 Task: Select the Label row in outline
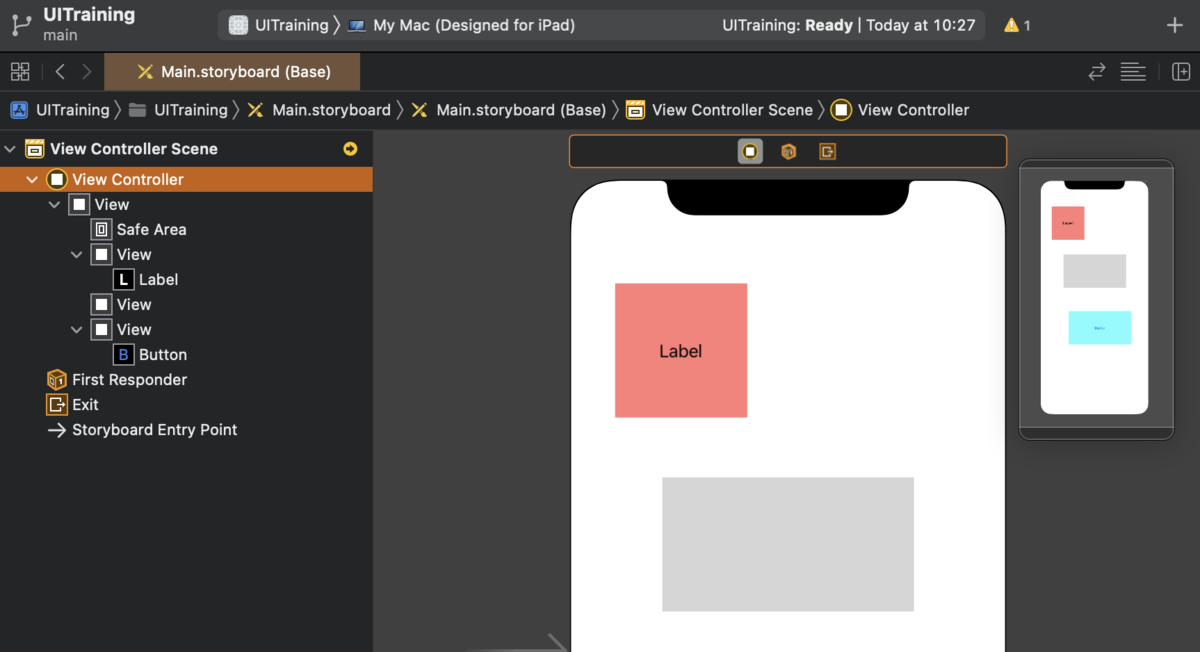(186, 280)
